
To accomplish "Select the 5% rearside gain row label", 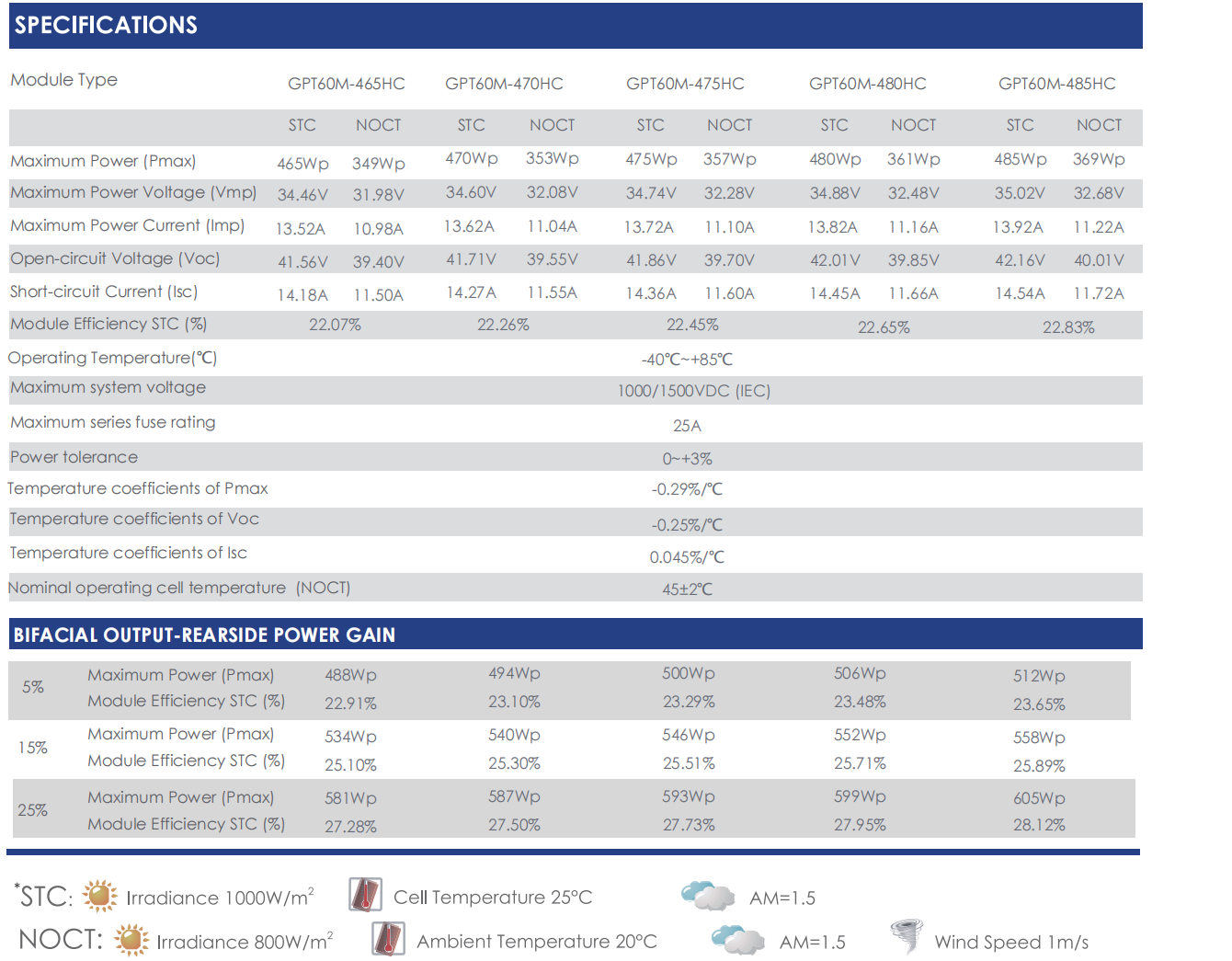I will [x=33, y=687].
